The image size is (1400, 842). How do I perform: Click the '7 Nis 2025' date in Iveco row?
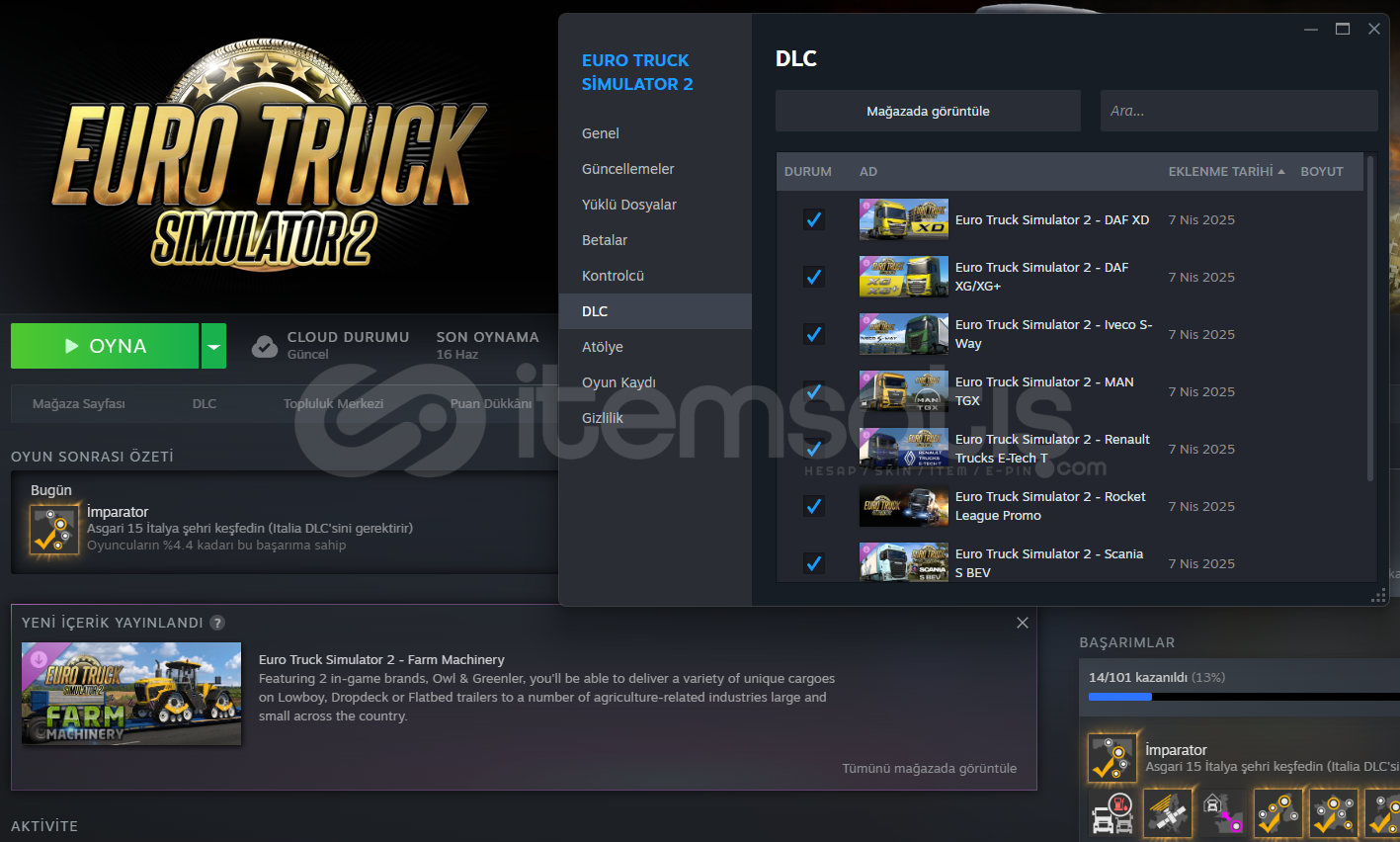tap(1201, 334)
